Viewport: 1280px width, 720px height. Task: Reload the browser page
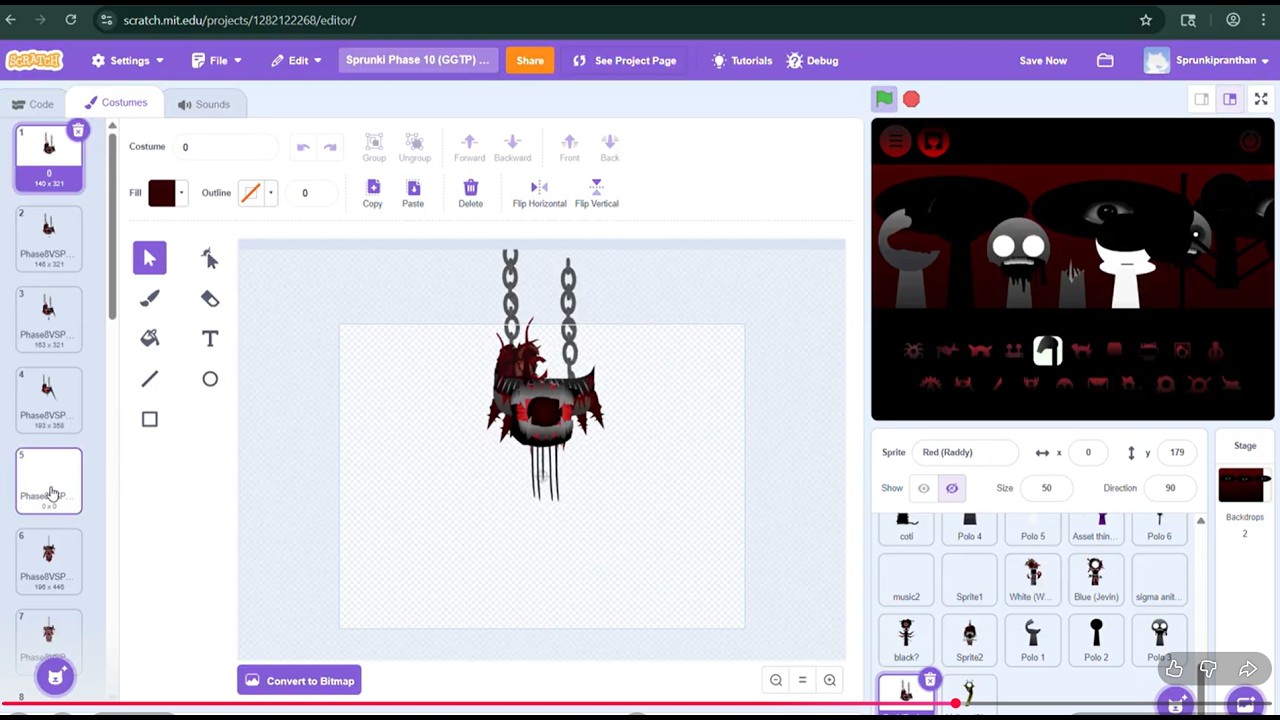click(x=71, y=20)
